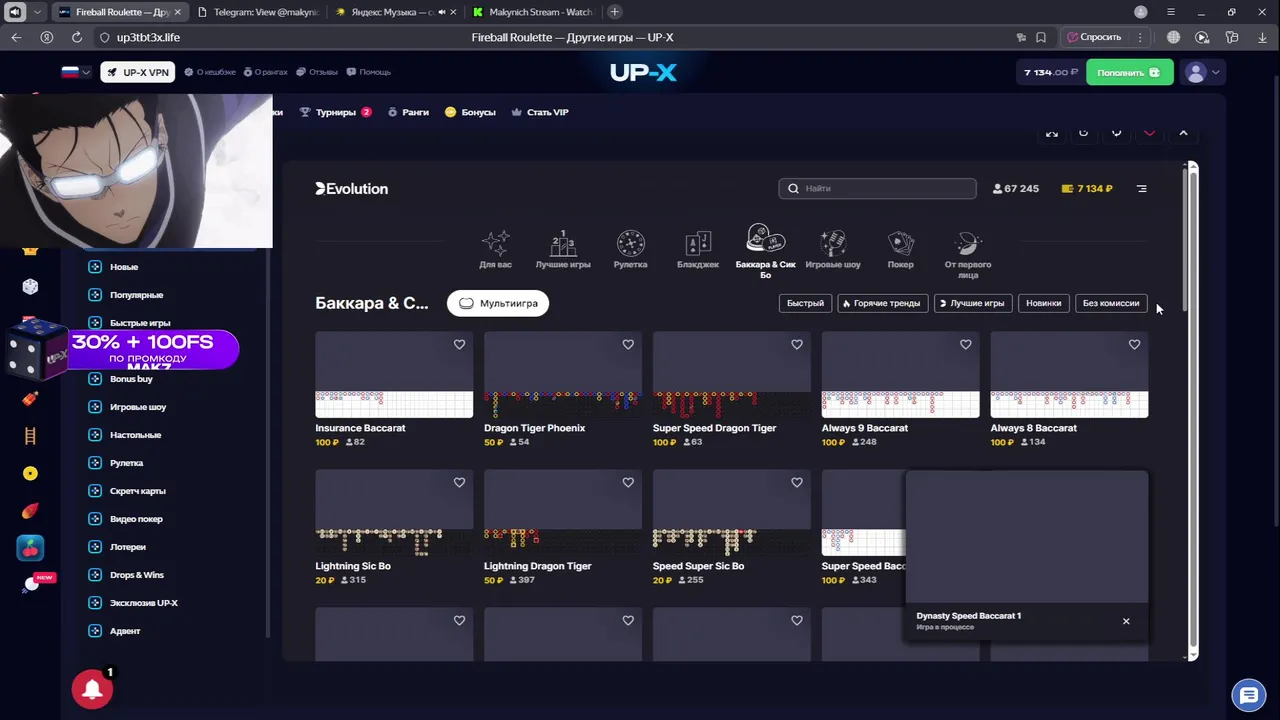Select the 'Рулетка' roulette wheel category
The height and width of the screenshot is (720, 1280).
click(631, 249)
